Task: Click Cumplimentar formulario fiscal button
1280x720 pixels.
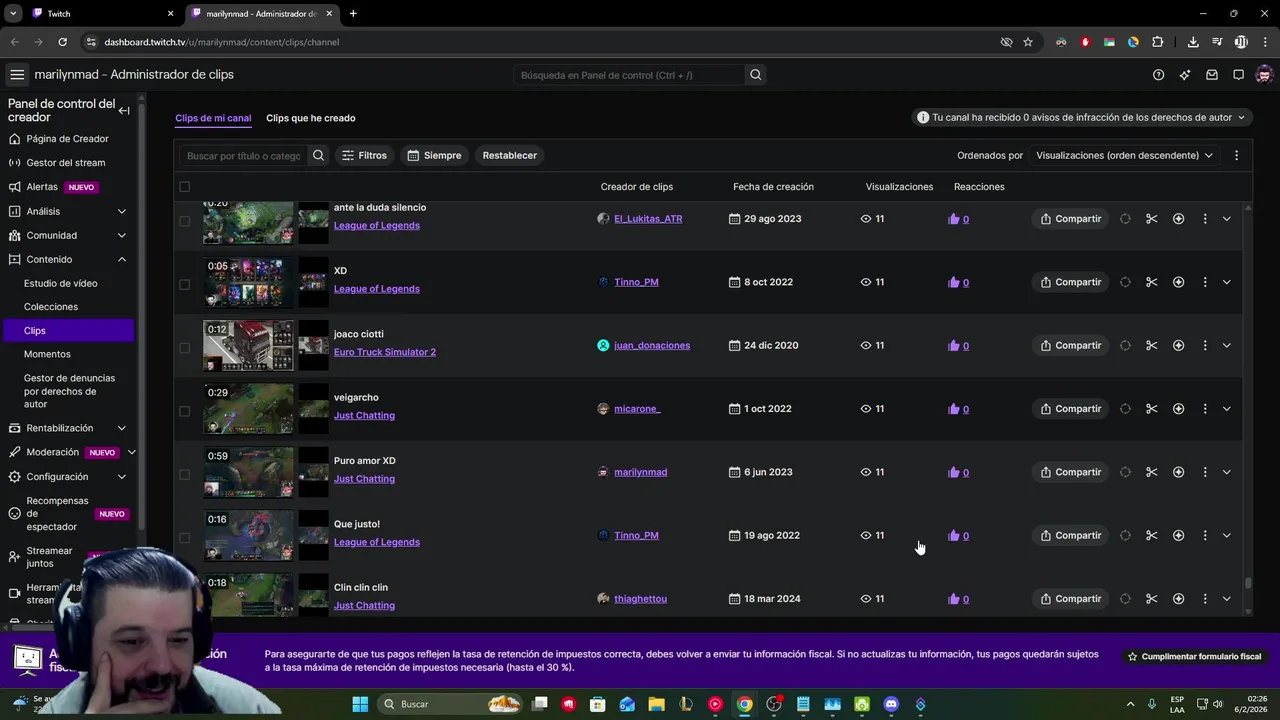Action: (x=1194, y=657)
